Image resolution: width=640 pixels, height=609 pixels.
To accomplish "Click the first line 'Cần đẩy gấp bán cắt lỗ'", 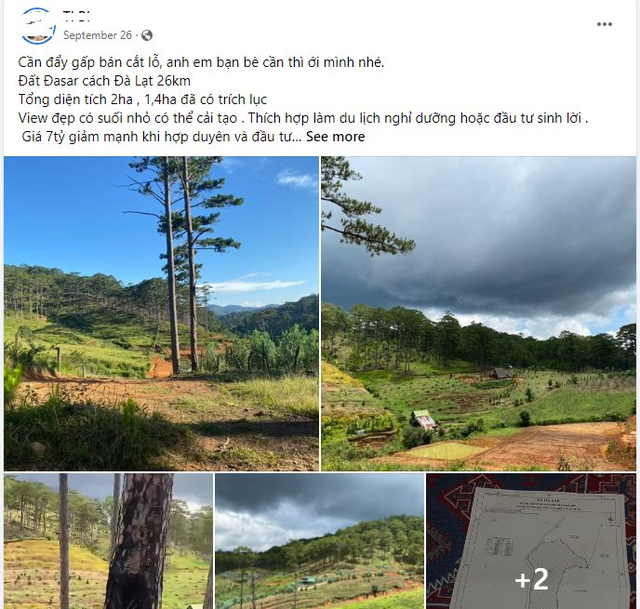I will click(x=200, y=62).
